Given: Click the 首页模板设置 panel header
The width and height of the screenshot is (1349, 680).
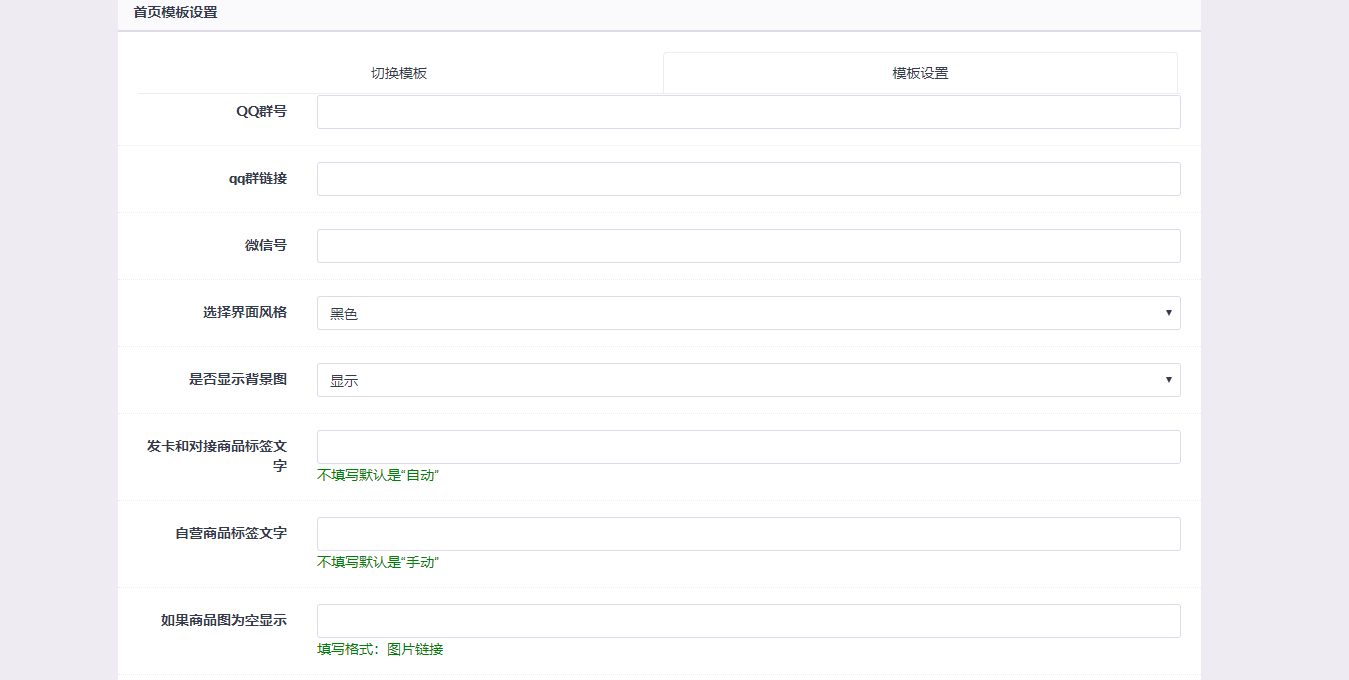Looking at the screenshot, I should point(175,13).
